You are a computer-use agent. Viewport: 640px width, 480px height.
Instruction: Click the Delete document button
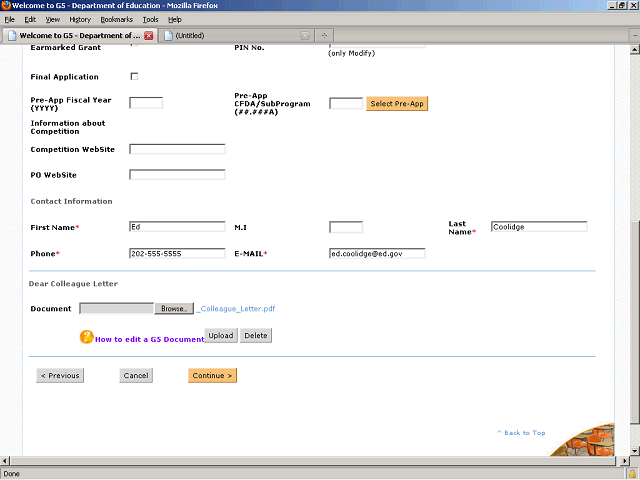pyautogui.click(x=256, y=336)
